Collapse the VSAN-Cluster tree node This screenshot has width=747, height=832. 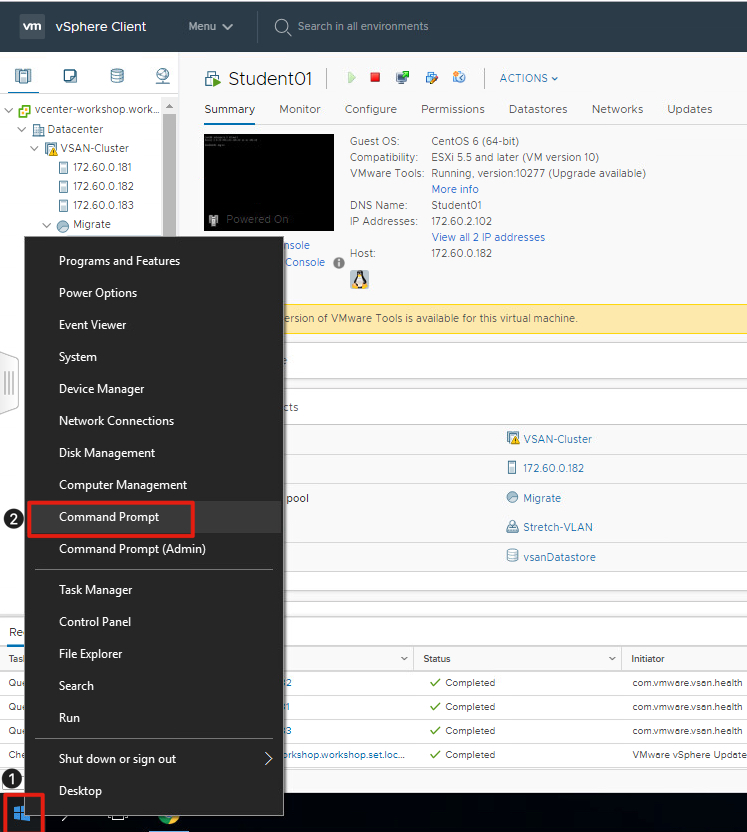[37, 149]
